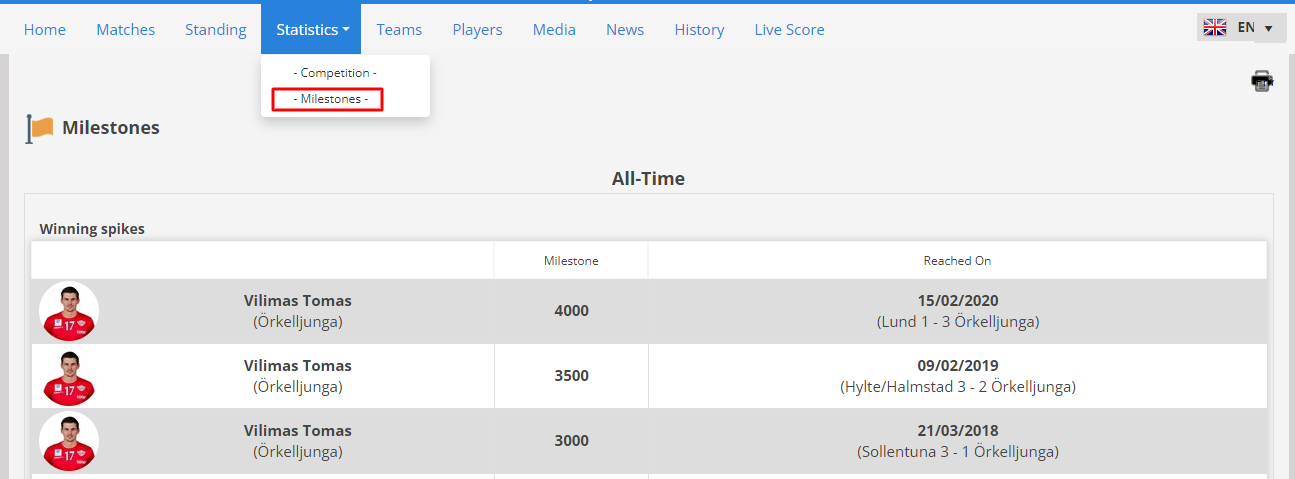
Task: Expand the EN language dropdown
Action: (1241, 28)
